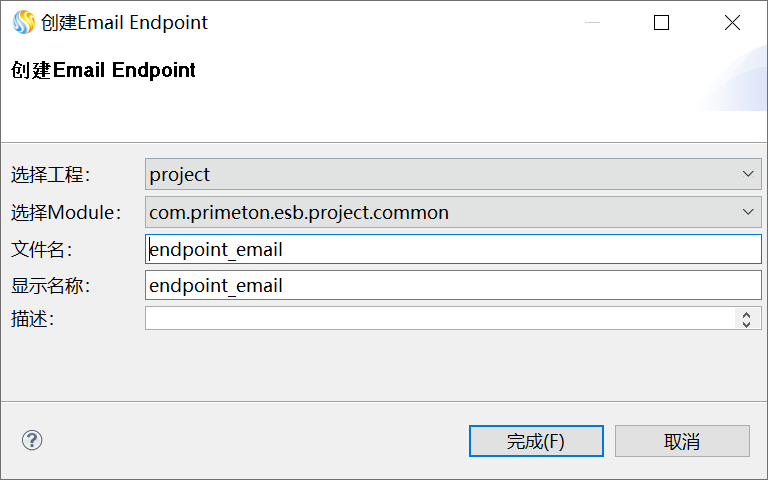Viewport: 768px width, 480px height.
Task: Click the 选择工程 label
Action: click(x=51, y=175)
